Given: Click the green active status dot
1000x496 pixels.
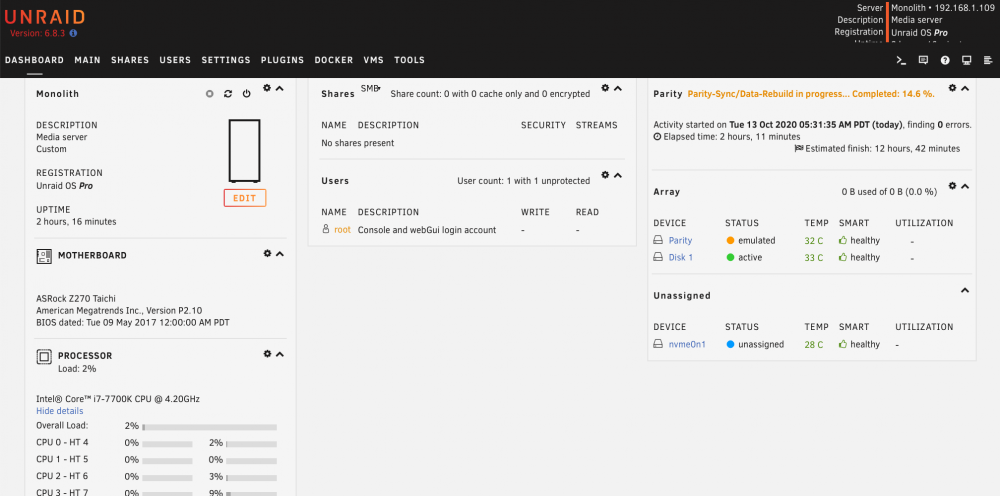Looking at the screenshot, I should tap(730, 258).
